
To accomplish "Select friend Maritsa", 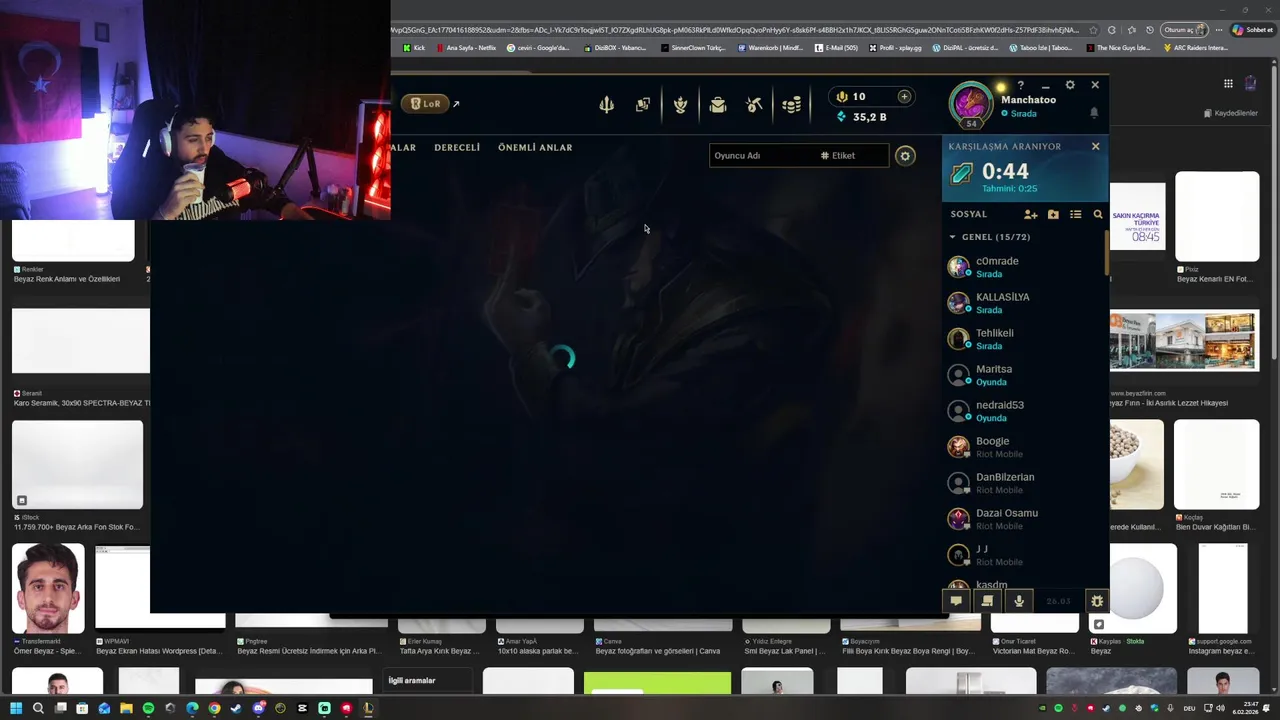I will (x=1024, y=375).
